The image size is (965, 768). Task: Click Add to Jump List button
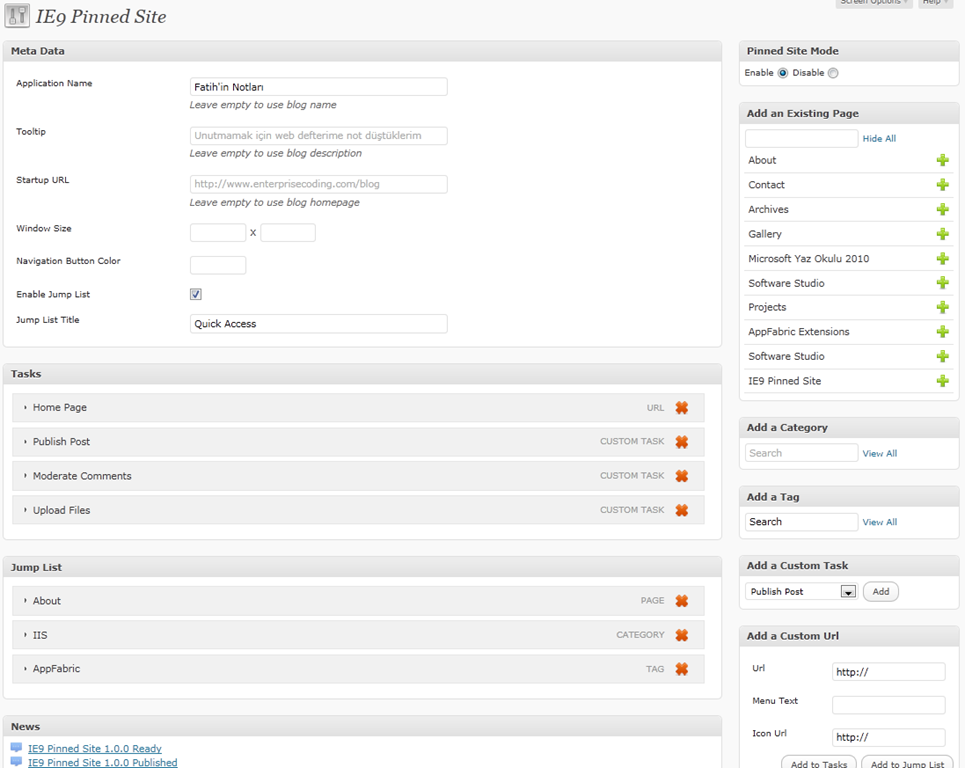(907, 762)
